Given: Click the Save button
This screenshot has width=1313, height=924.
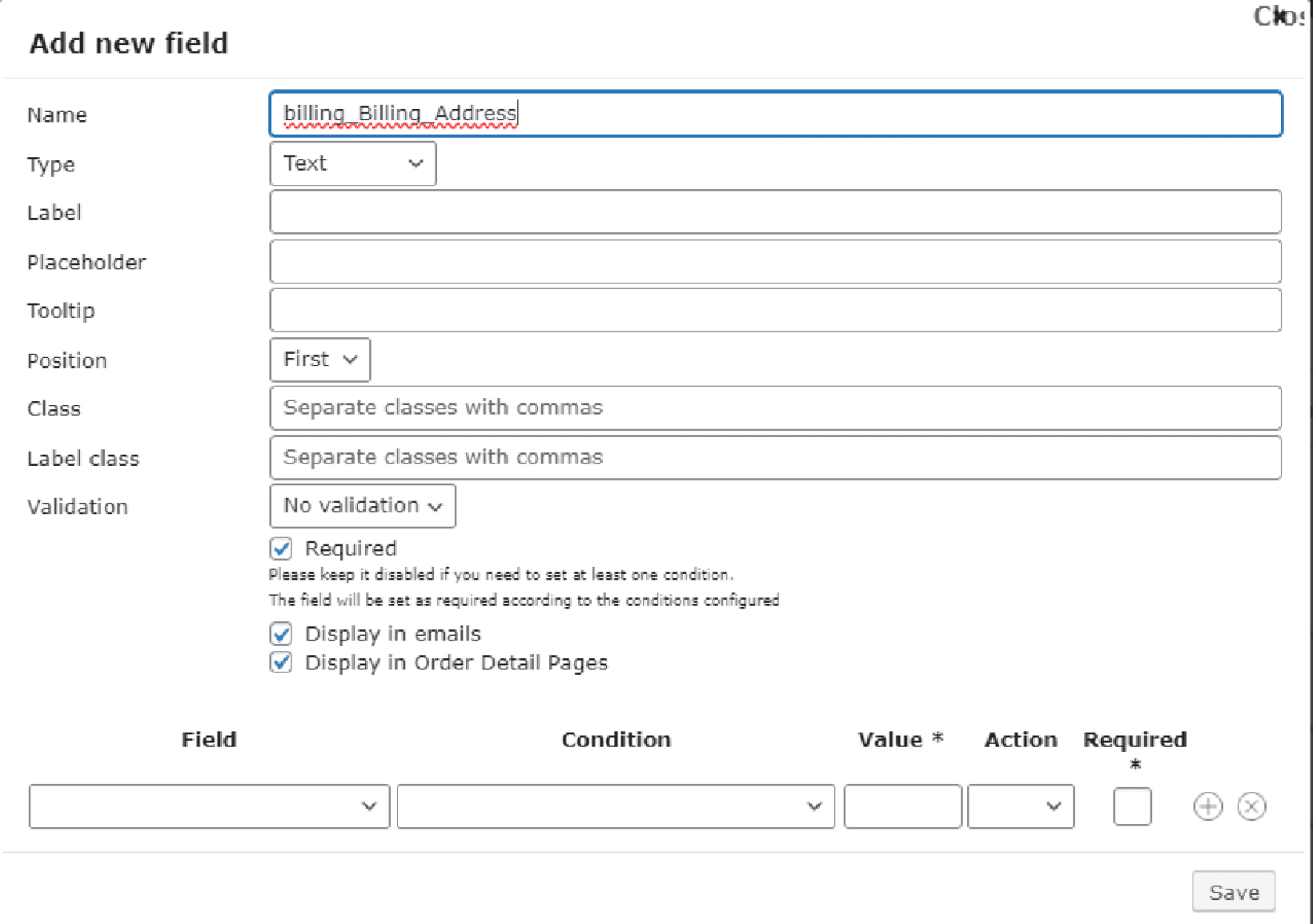Looking at the screenshot, I should pyautogui.click(x=1233, y=891).
